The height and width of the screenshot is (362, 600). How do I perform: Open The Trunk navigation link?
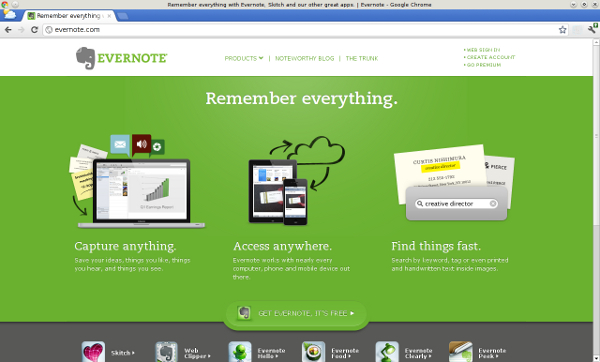tap(362, 58)
